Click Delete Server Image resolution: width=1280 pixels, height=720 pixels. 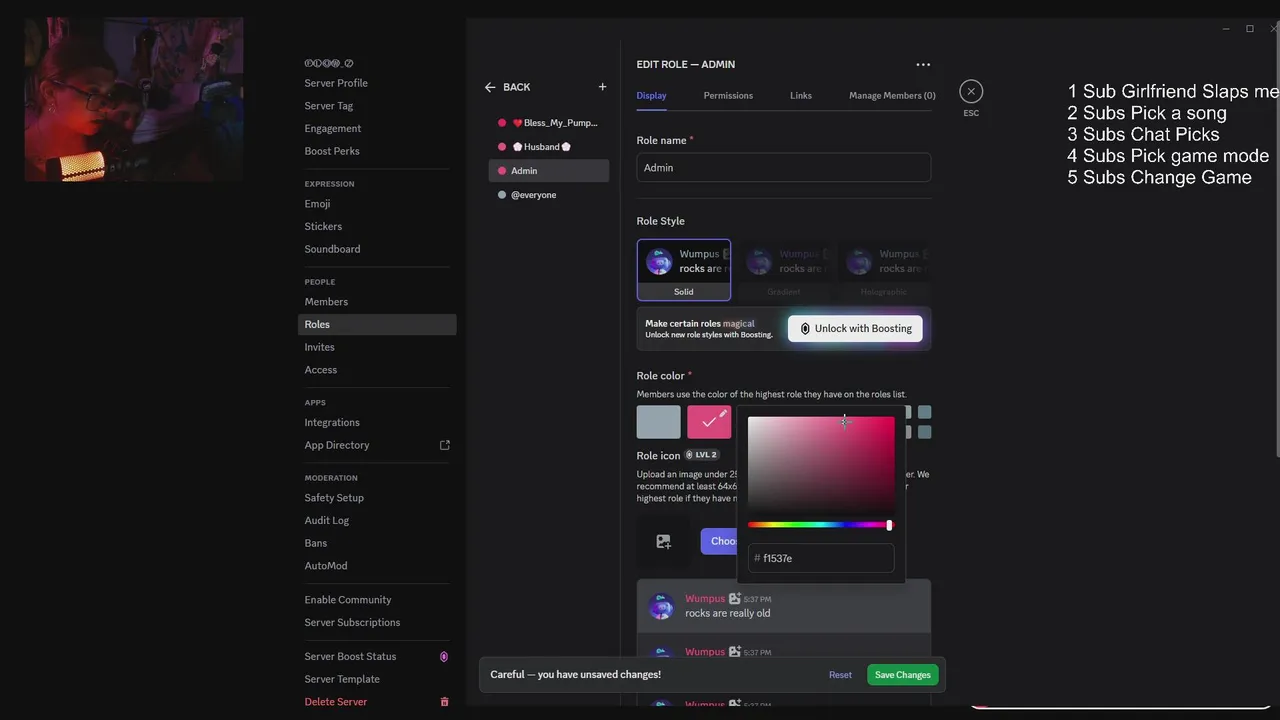[336, 702]
